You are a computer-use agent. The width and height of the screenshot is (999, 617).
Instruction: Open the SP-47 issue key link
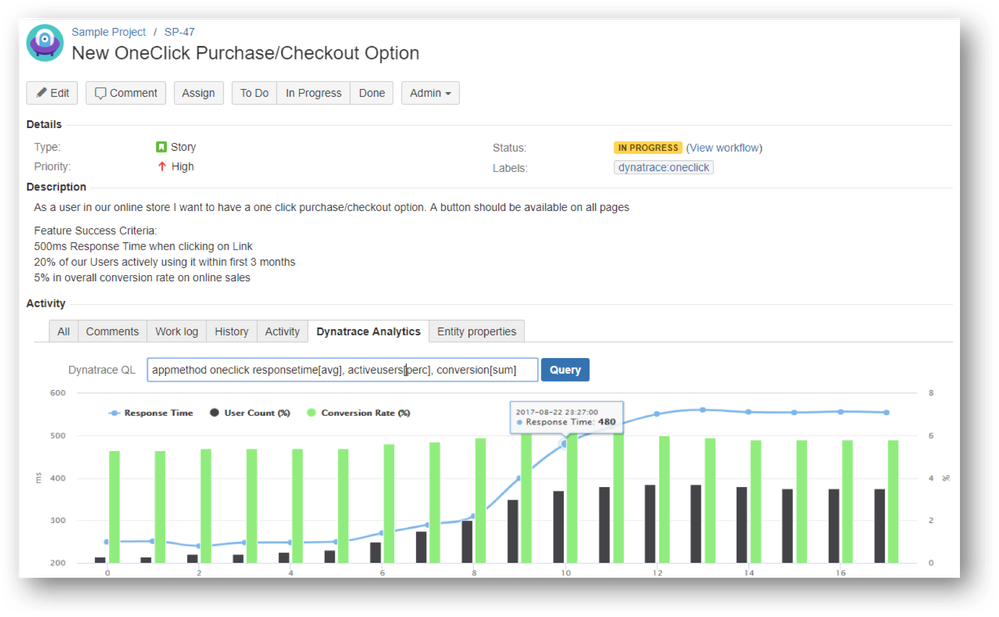pos(180,32)
